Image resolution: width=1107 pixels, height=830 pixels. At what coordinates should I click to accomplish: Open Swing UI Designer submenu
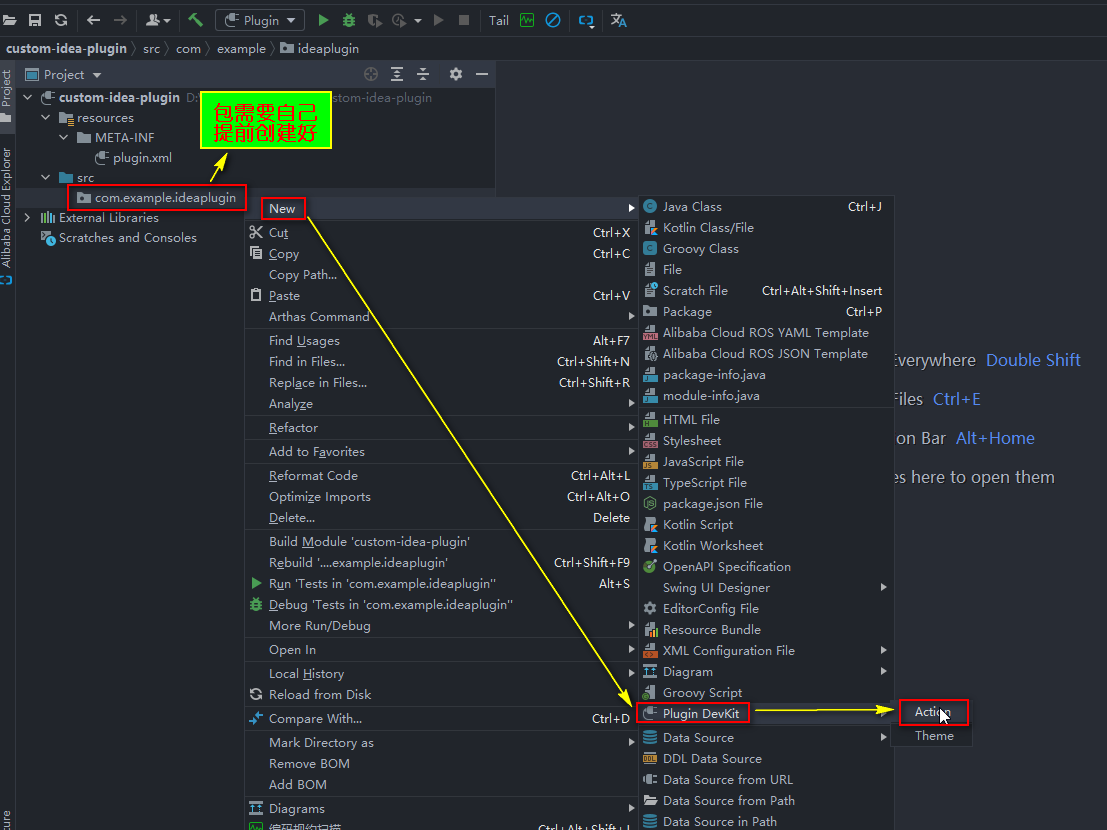click(766, 588)
